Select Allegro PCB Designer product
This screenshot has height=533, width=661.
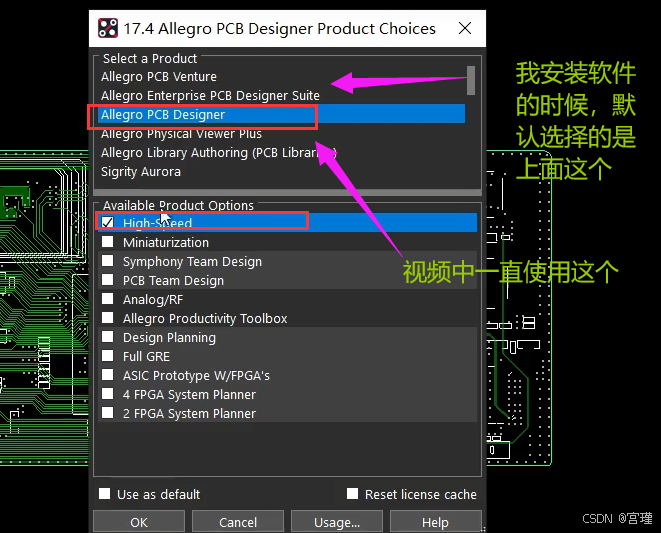click(x=281, y=114)
